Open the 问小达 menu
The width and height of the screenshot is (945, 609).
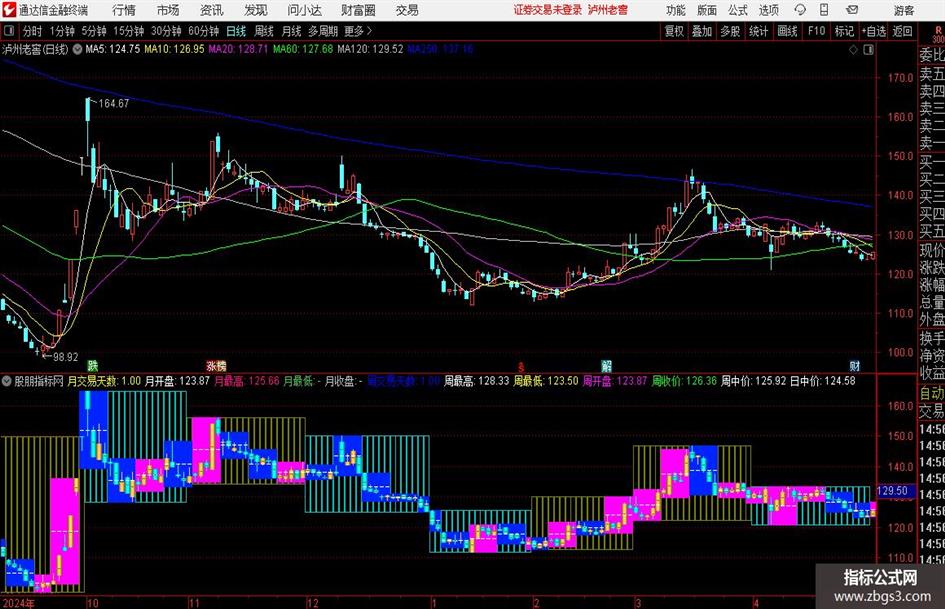(x=304, y=10)
